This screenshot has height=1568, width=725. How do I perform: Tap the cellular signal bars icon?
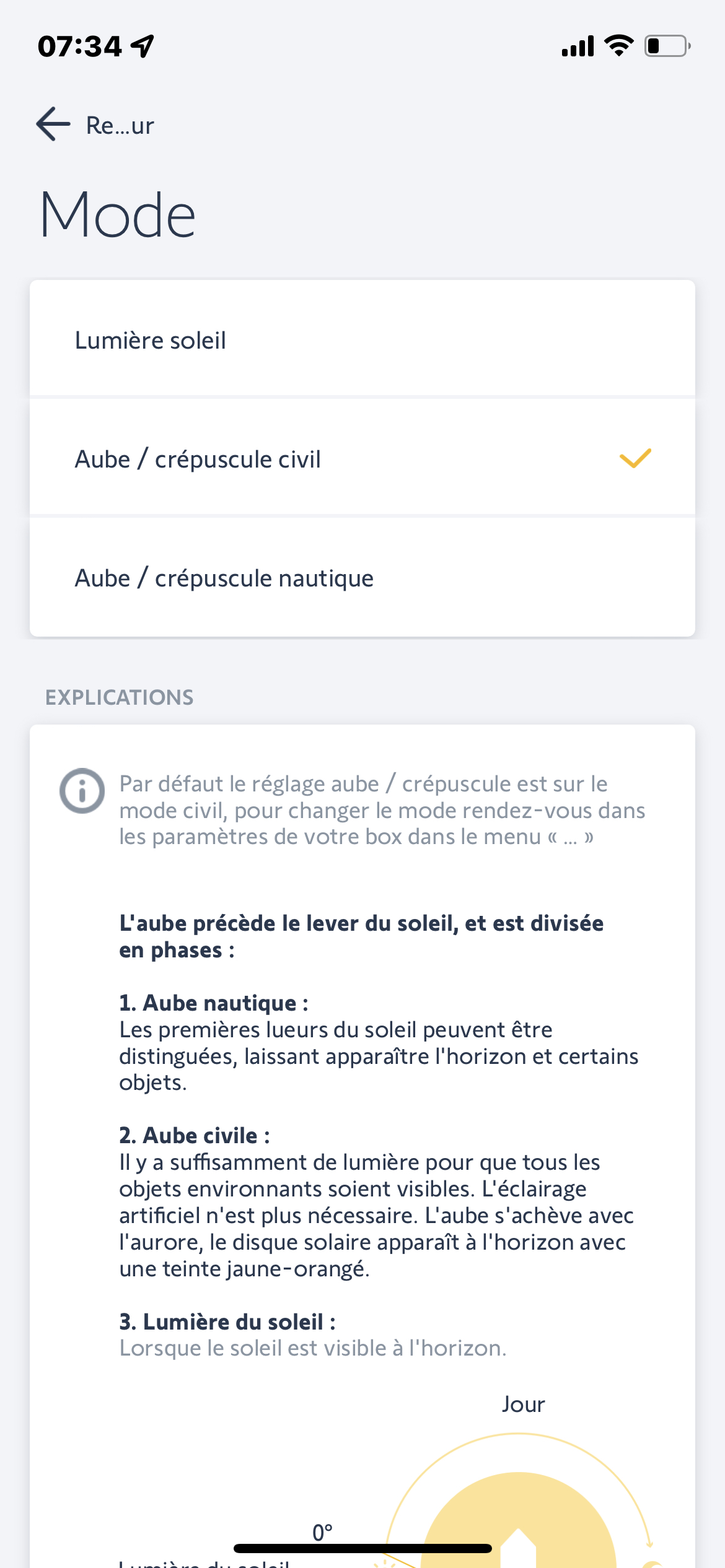point(578,46)
